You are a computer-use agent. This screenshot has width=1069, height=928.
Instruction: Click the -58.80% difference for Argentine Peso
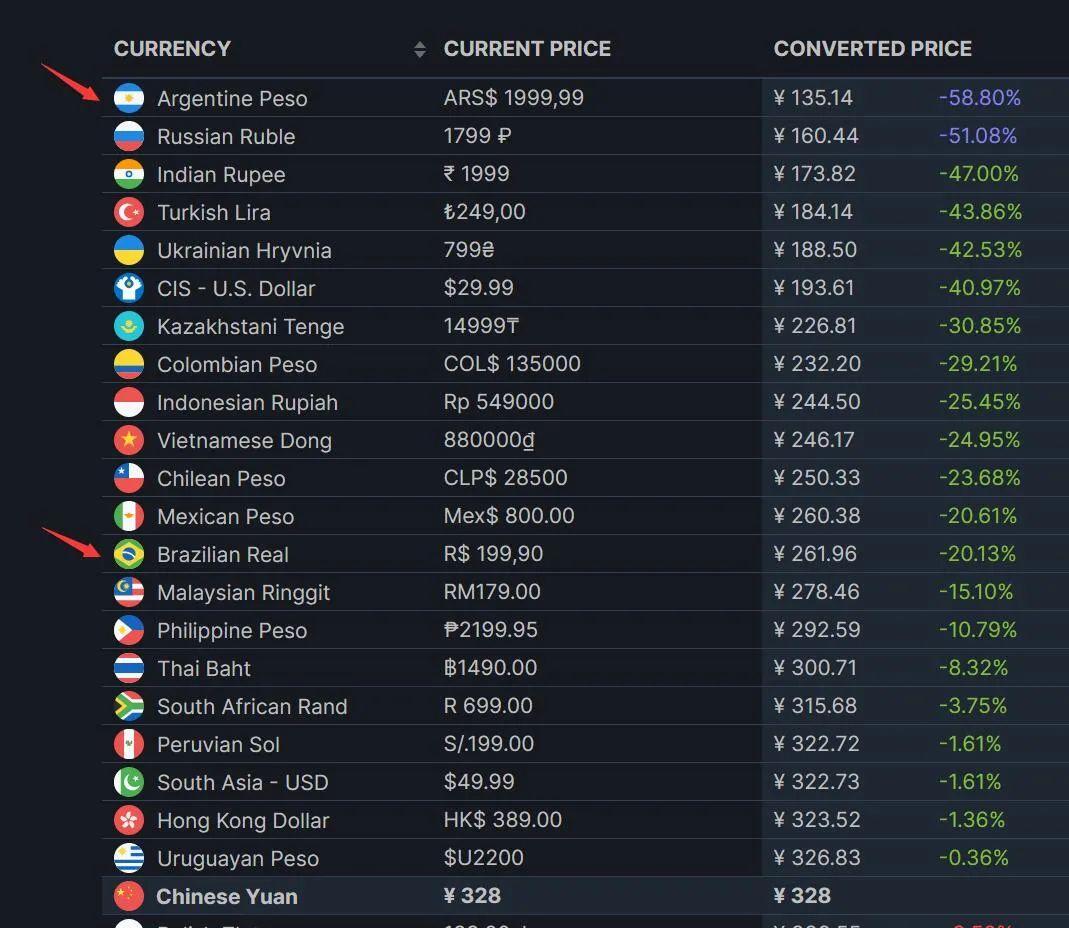[x=980, y=98]
